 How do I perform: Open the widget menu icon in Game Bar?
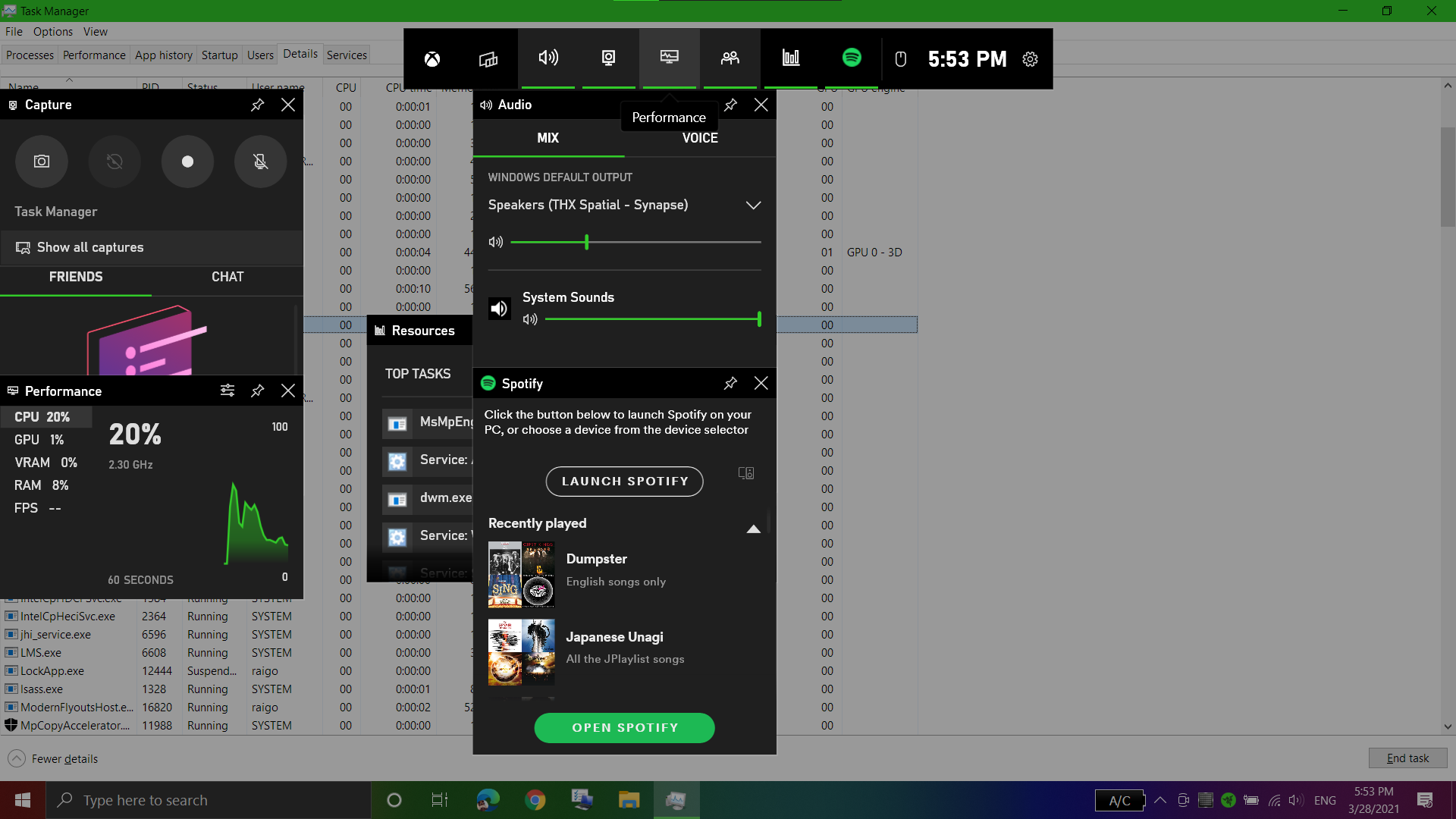488,58
